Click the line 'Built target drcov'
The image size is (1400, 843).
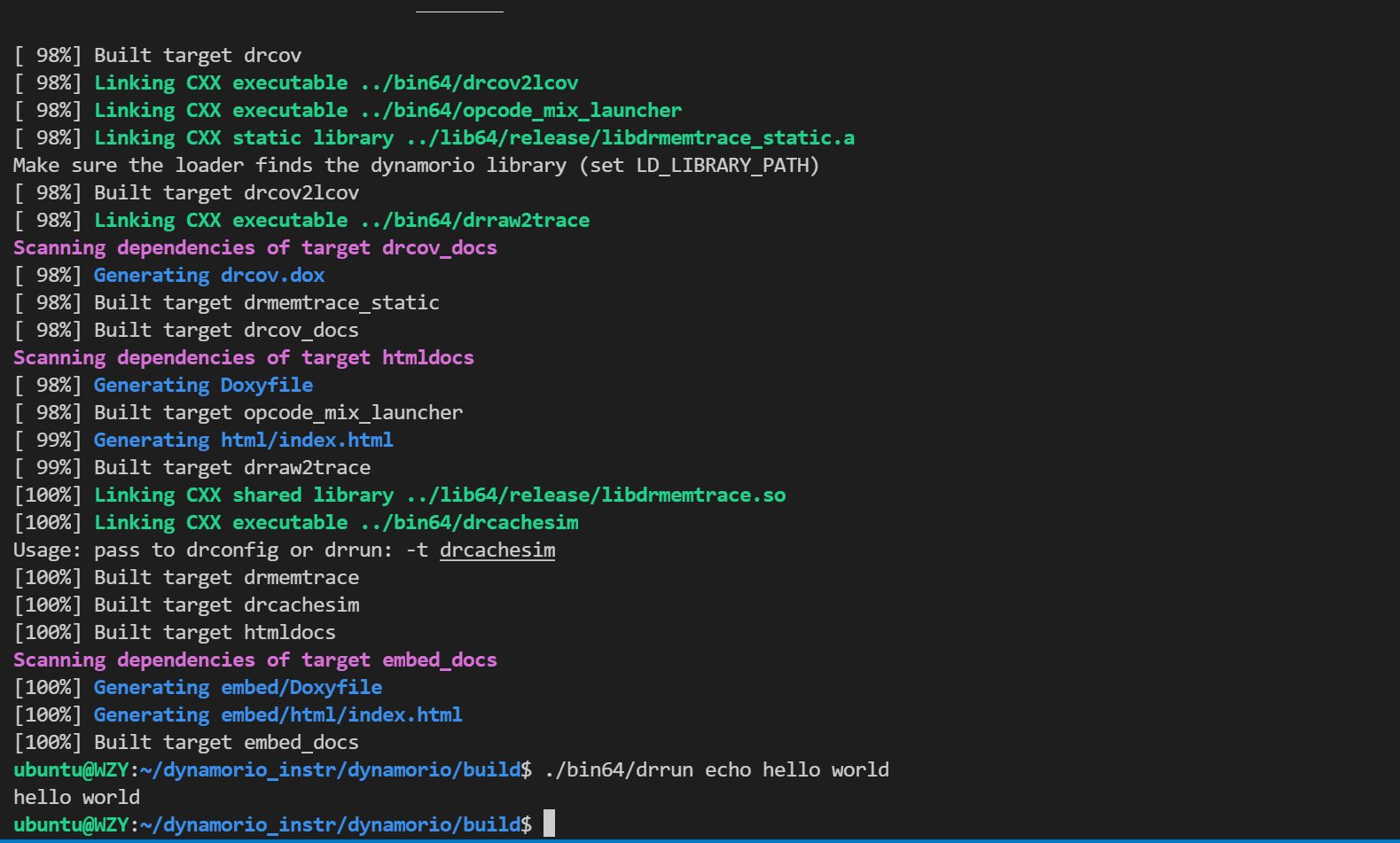point(158,56)
